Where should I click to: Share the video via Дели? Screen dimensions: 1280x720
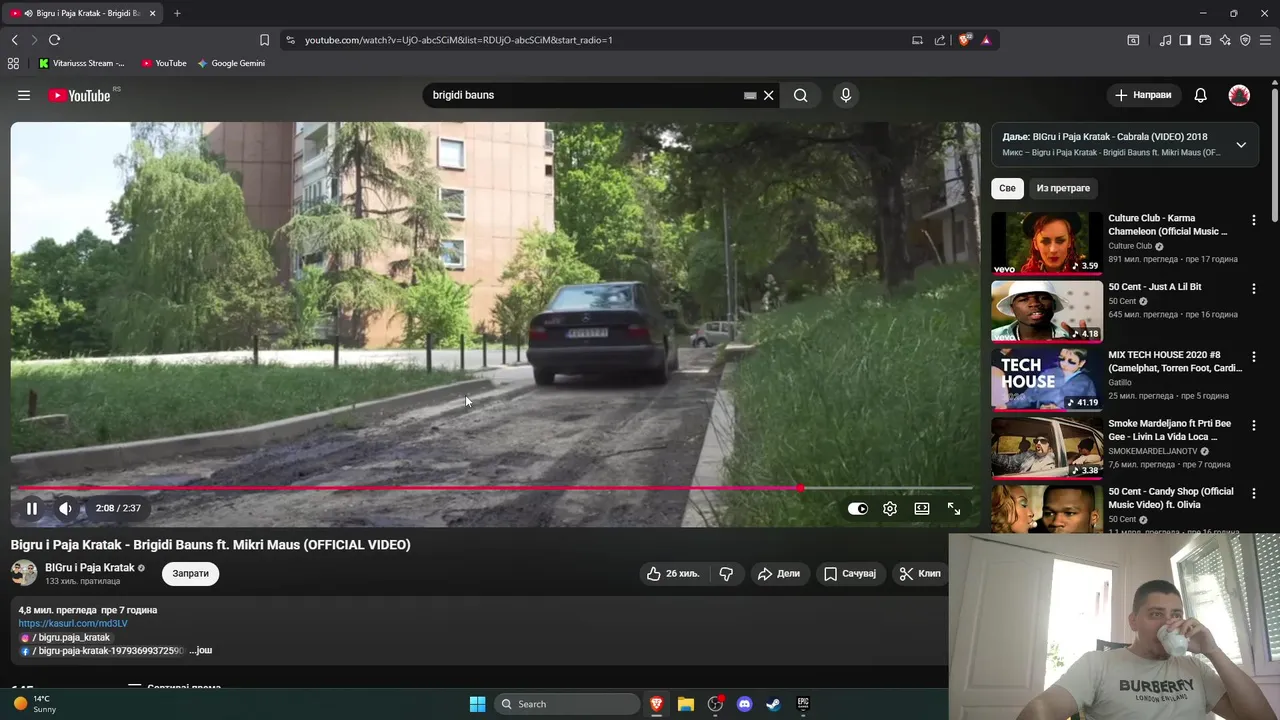coord(779,573)
